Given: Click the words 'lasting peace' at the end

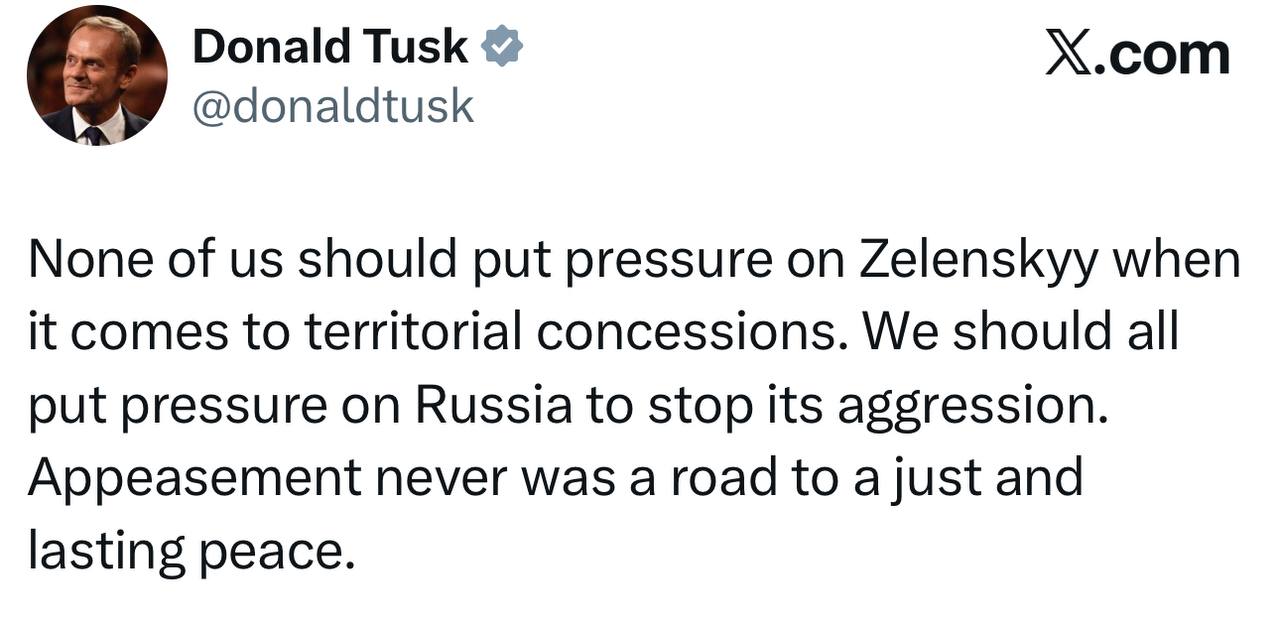Looking at the screenshot, I should (x=191, y=551).
